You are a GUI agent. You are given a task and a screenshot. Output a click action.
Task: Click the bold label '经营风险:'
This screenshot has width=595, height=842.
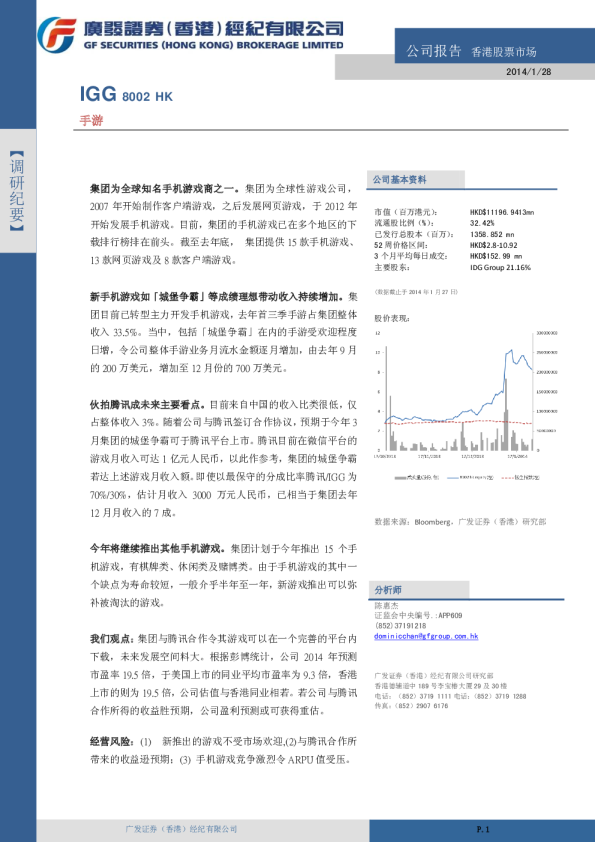(x=112, y=742)
